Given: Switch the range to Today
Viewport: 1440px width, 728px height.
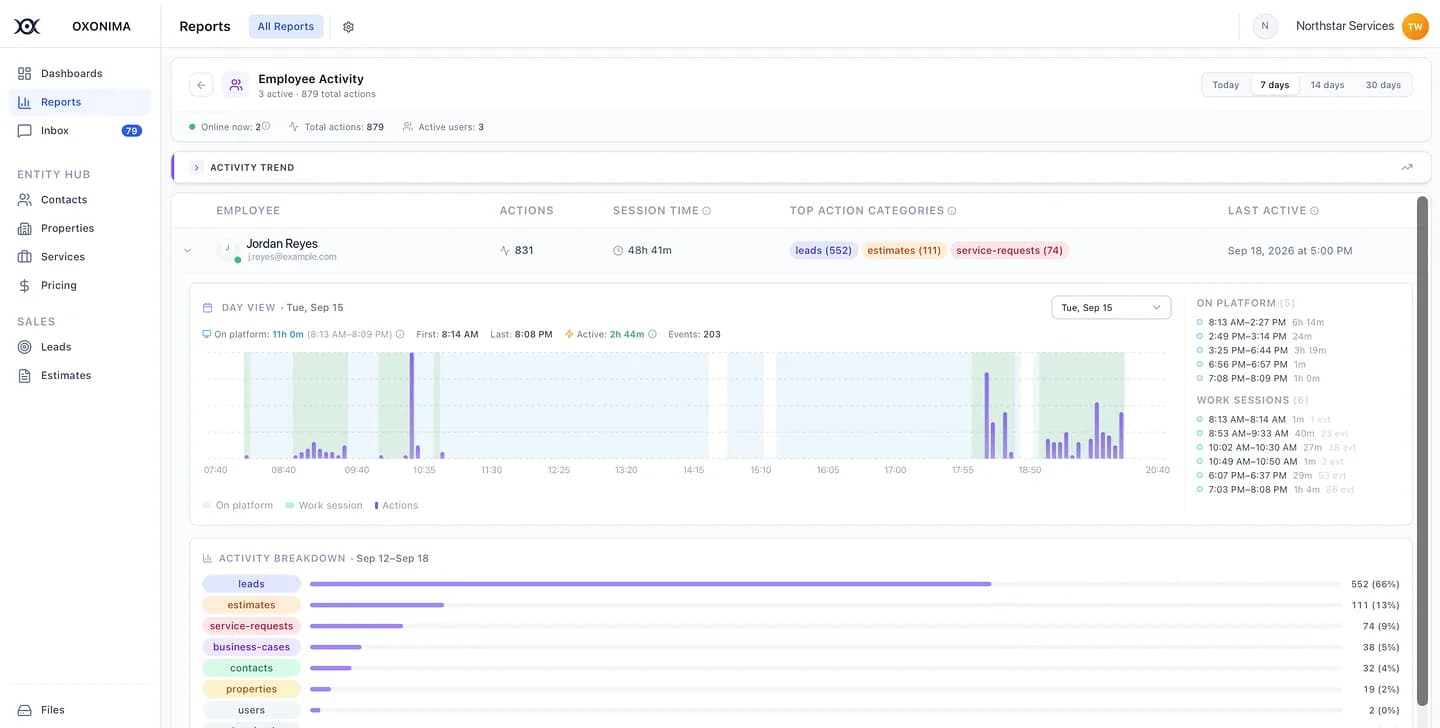Looking at the screenshot, I should tap(1226, 85).
